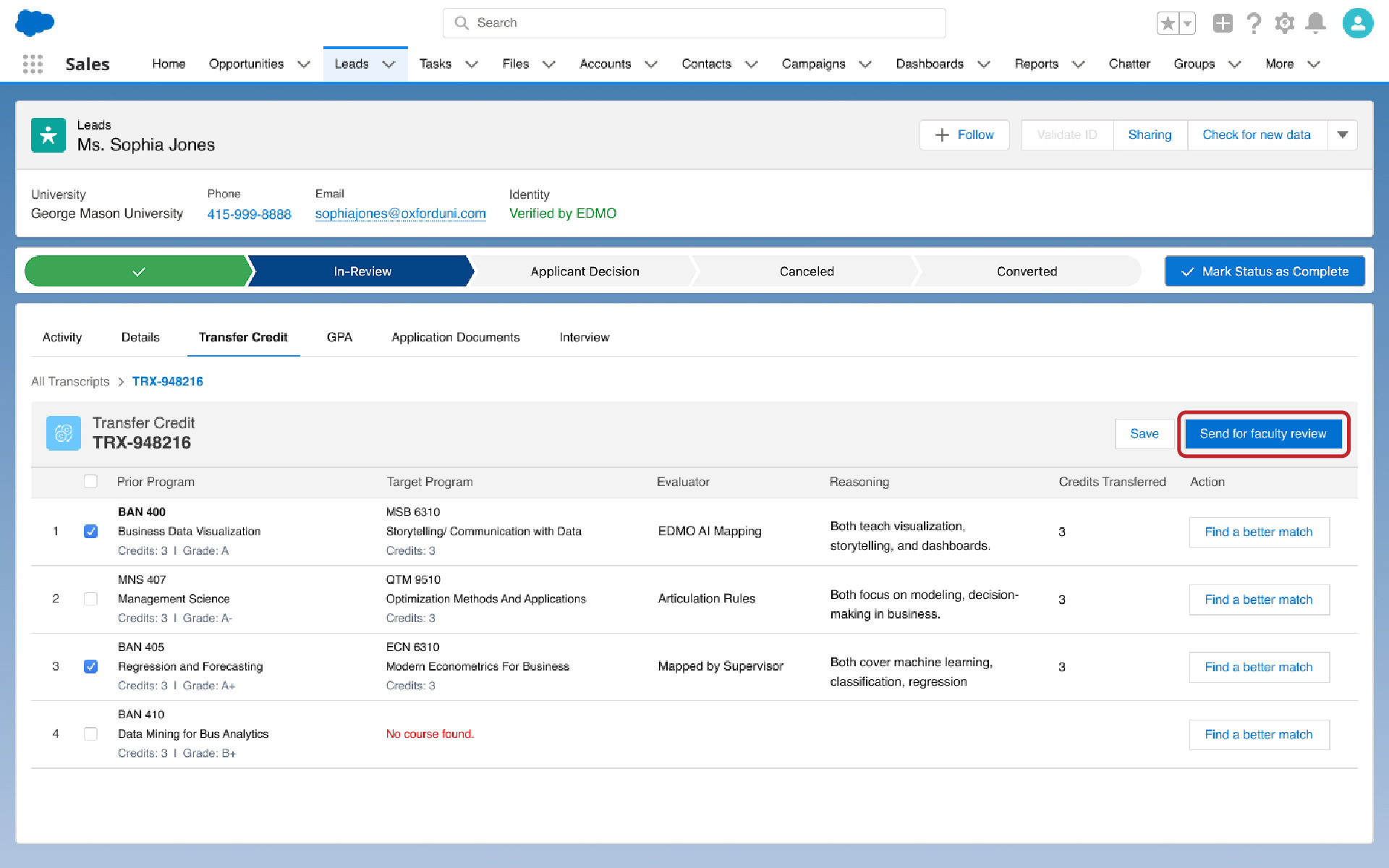Select the Applicant Decision path stage
This screenshot has height=868, width=1389.
(585, 271)
